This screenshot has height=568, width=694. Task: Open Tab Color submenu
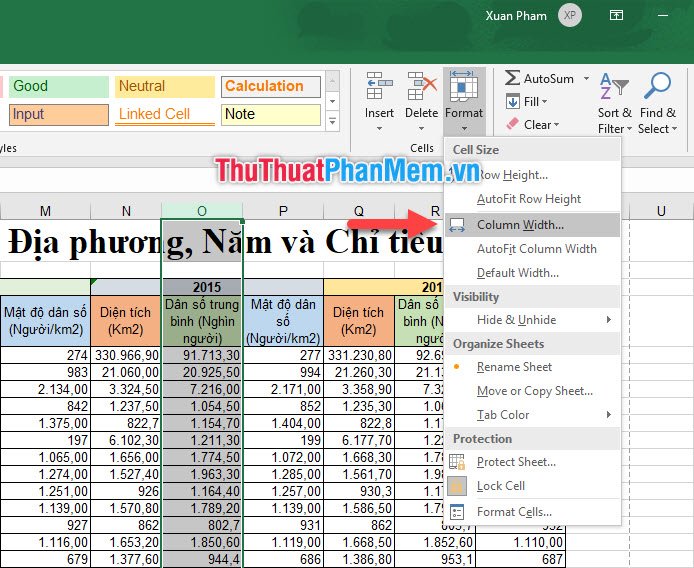532,415
